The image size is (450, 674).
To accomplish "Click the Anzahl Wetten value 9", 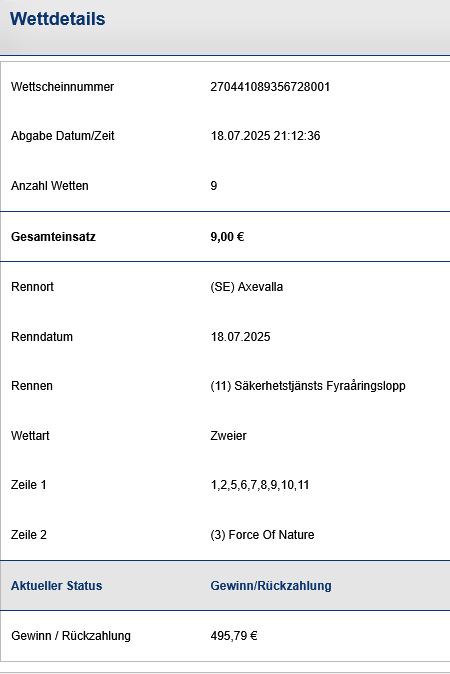I will click(214, 186).
